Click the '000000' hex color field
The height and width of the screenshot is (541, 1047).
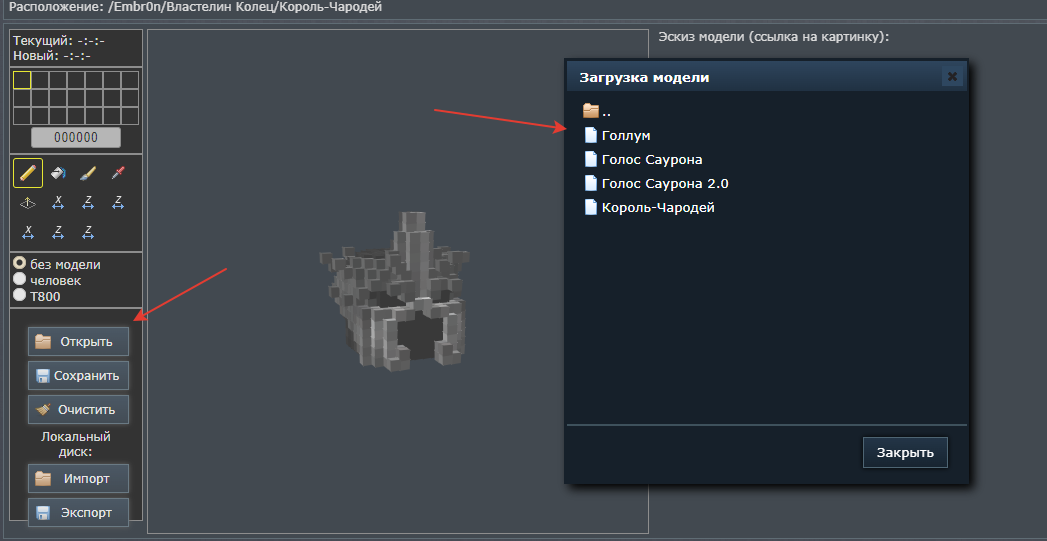click(76, 138)
